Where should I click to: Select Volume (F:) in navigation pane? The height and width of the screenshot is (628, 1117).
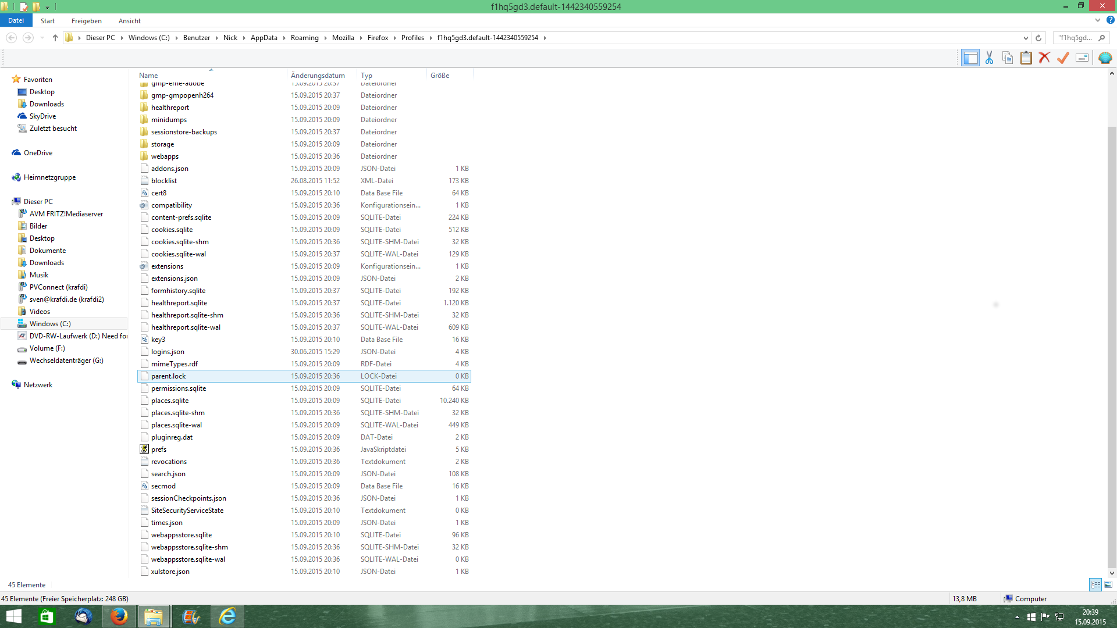click(46, 348)
